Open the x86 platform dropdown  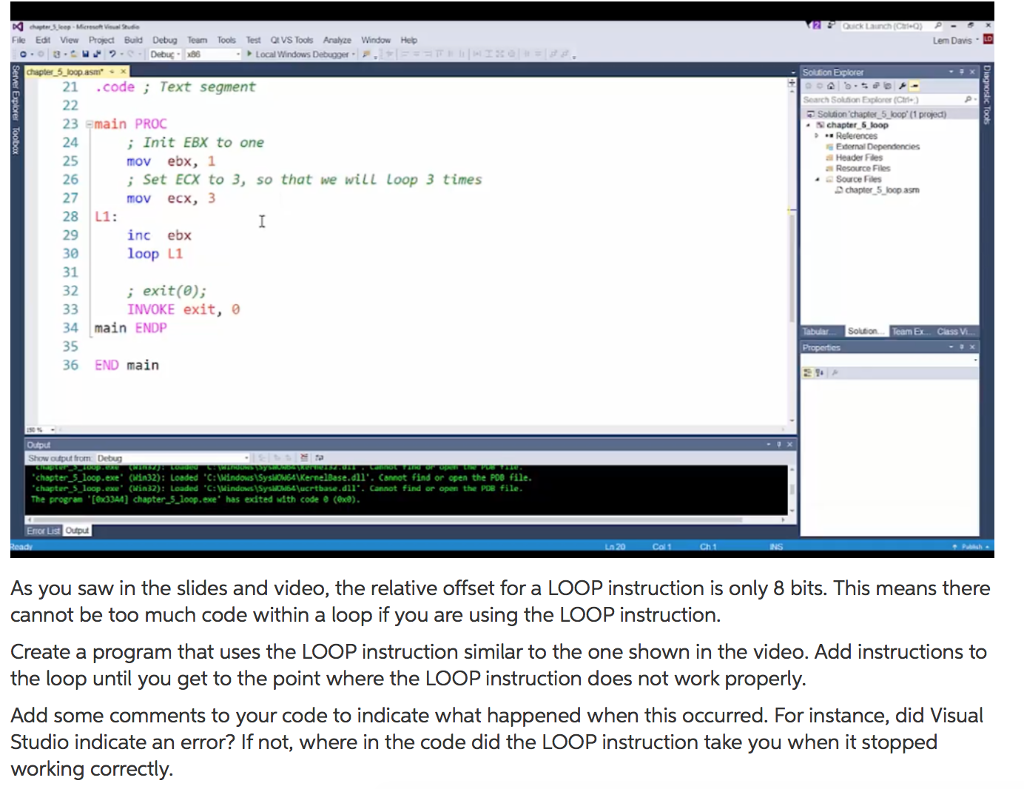coord(237,54)
